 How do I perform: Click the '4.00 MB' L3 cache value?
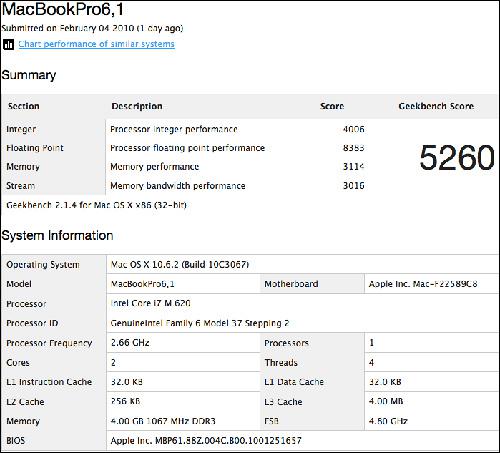point(386,401)
